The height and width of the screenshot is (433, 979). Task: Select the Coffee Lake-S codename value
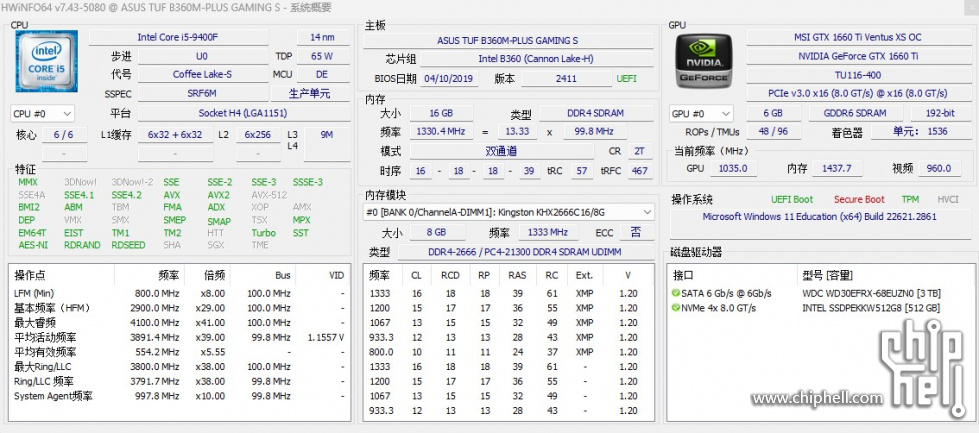coord(202,74)
